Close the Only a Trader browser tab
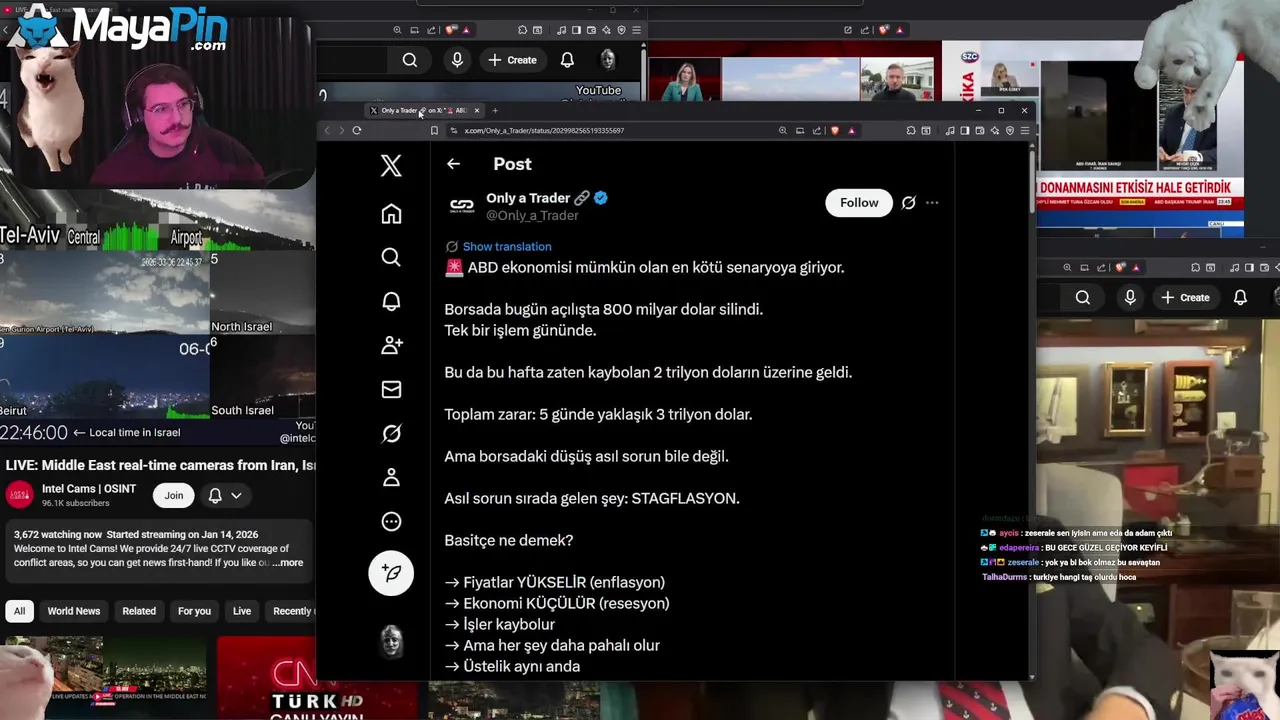Image resolution: width=1280 pixels, height=720 pixels. click(477, 110)
